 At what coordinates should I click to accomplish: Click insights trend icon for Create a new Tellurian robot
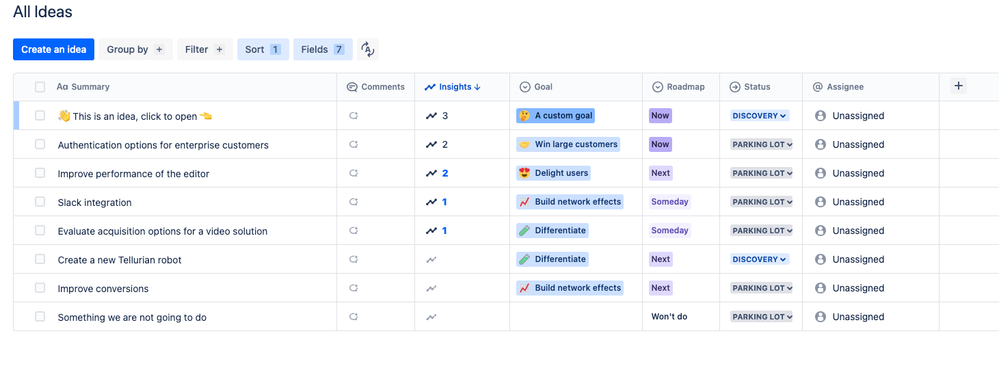tap(431, 260)
